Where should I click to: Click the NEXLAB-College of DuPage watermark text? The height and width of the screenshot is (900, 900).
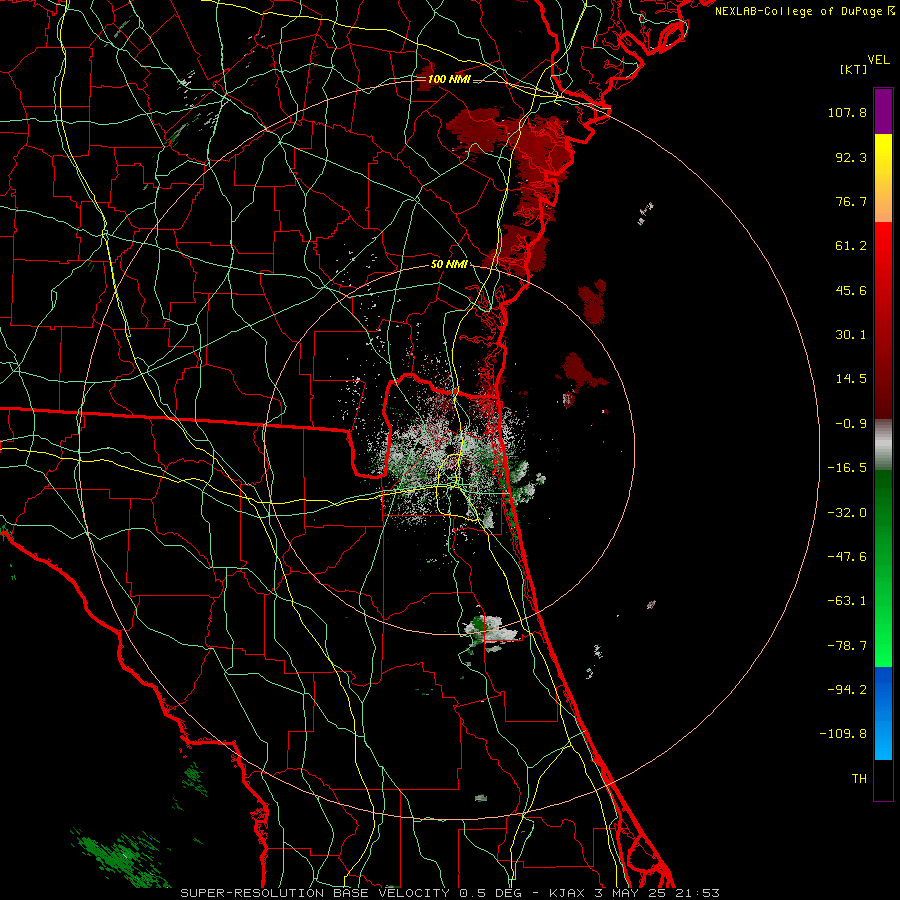tap(804, 11)
